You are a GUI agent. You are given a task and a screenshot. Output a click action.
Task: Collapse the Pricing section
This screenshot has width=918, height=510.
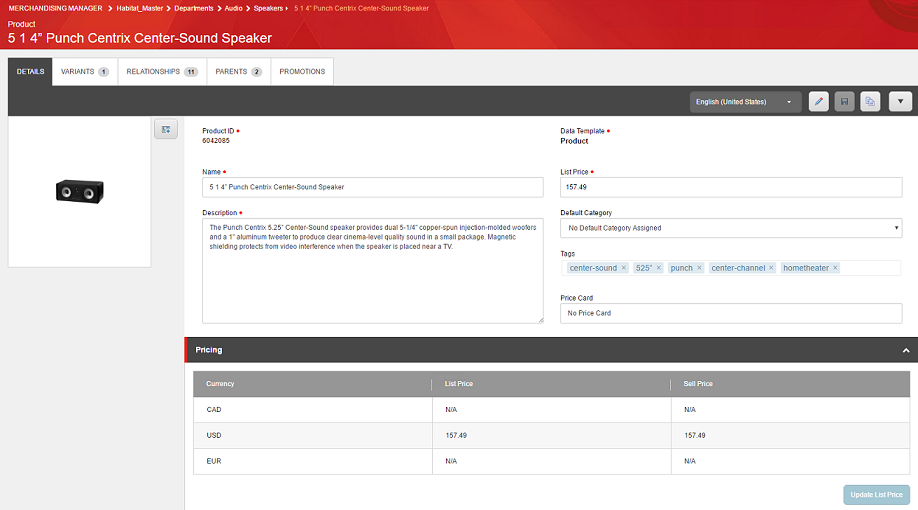905,350
